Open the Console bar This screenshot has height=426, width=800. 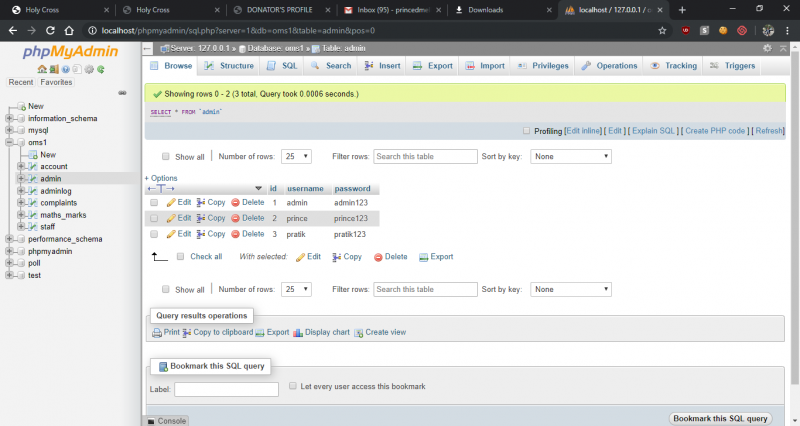[x=167, y=421]
